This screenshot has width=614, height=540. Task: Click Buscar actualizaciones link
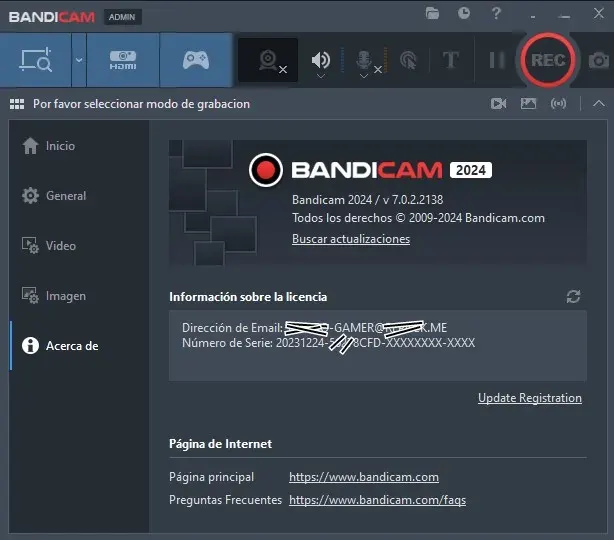351,239
